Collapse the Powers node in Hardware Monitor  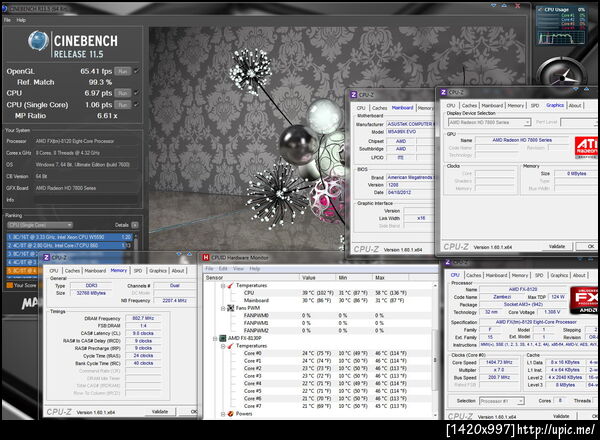coord(223,414)
